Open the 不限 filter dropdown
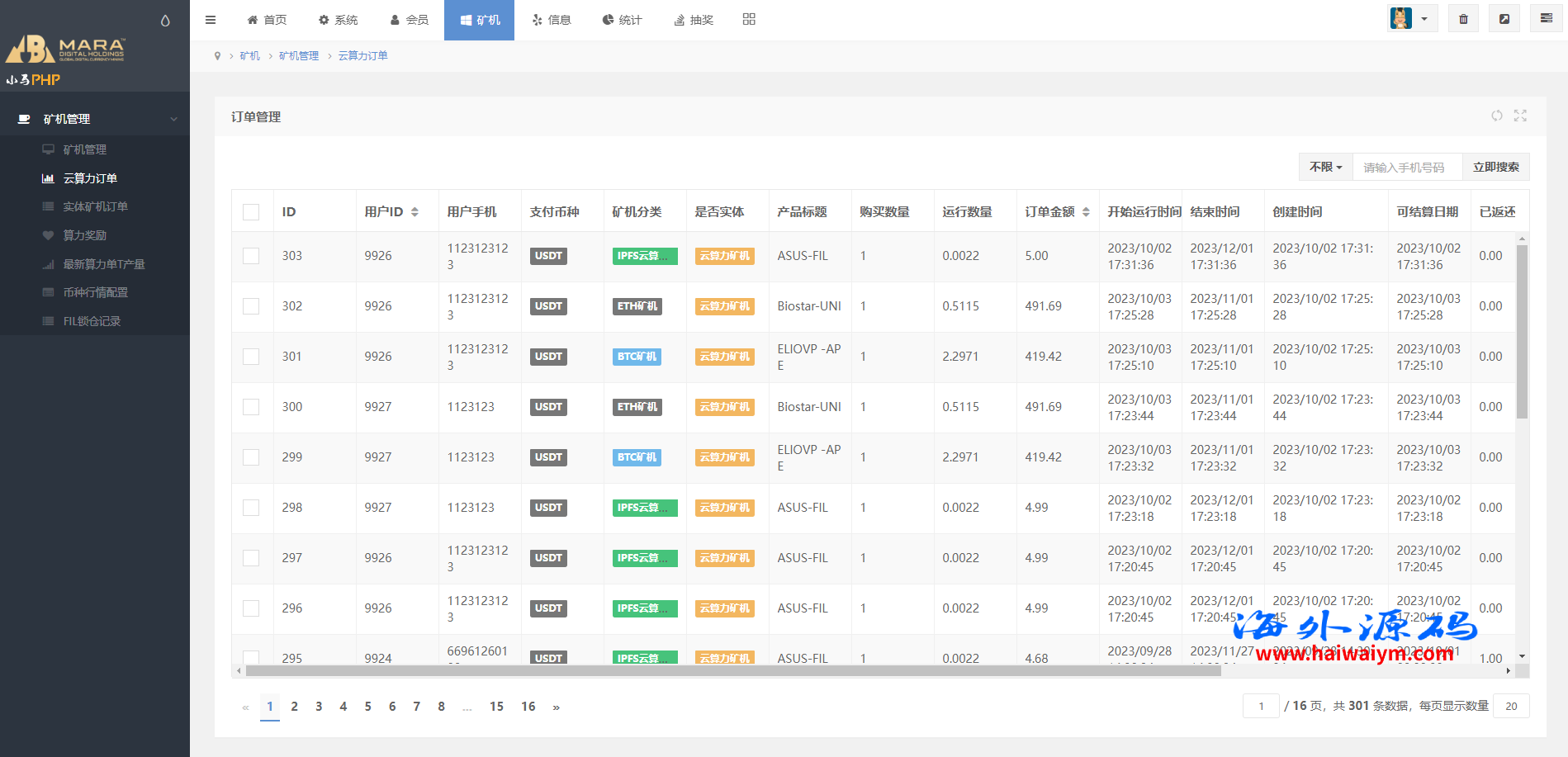This screenshot has width=1568, height=757. click(1325, 167)
